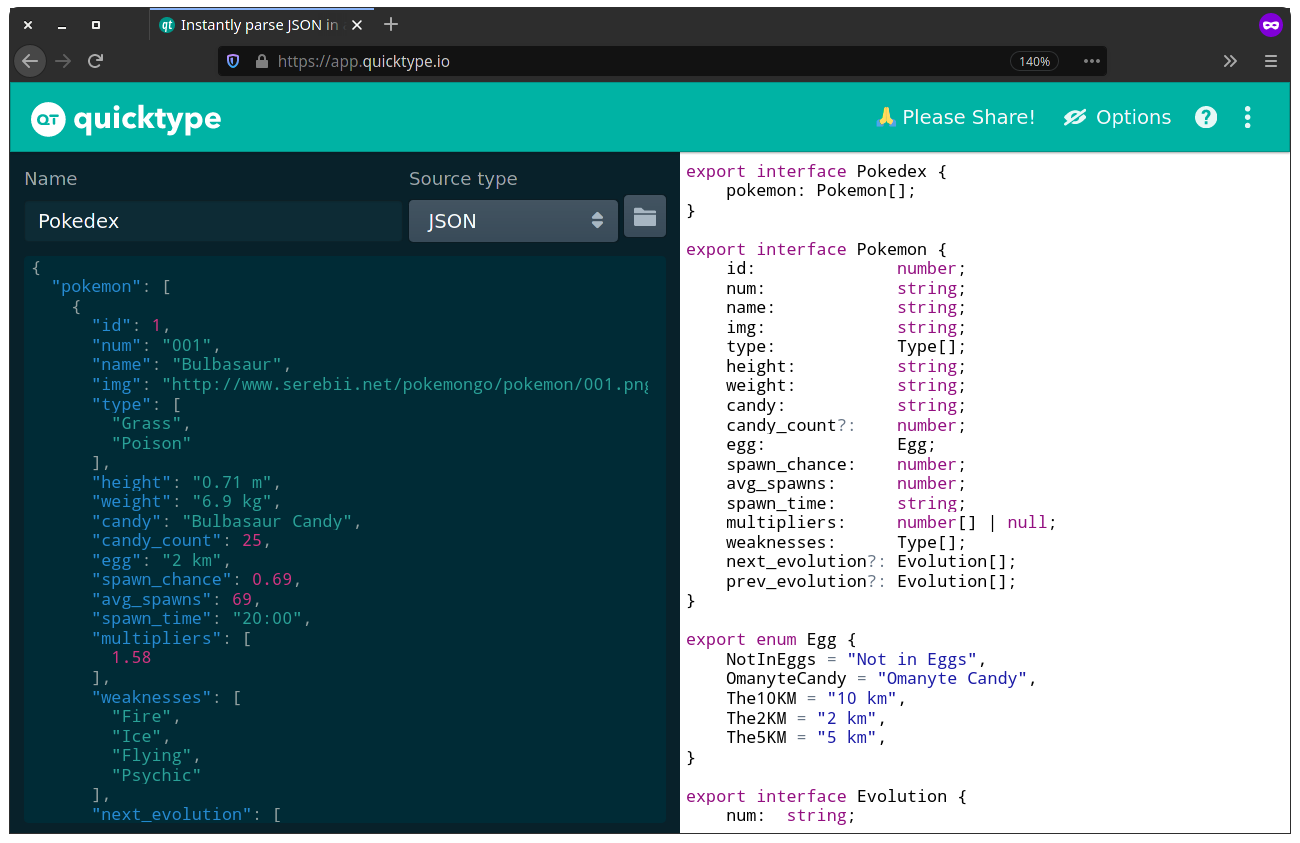Screen dimensions: 1300x843
Task: Click the Name input field Pokedex
Action: [213, 221]
